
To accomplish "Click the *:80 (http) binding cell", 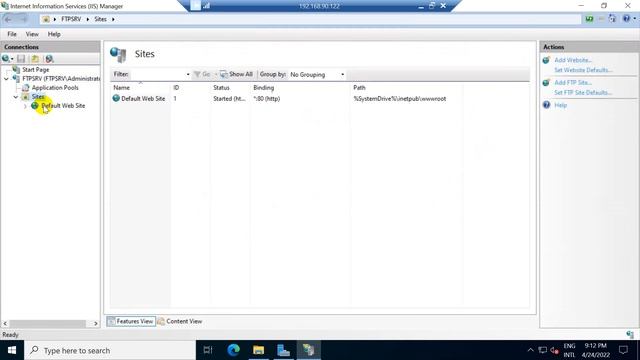I will 267,99.
